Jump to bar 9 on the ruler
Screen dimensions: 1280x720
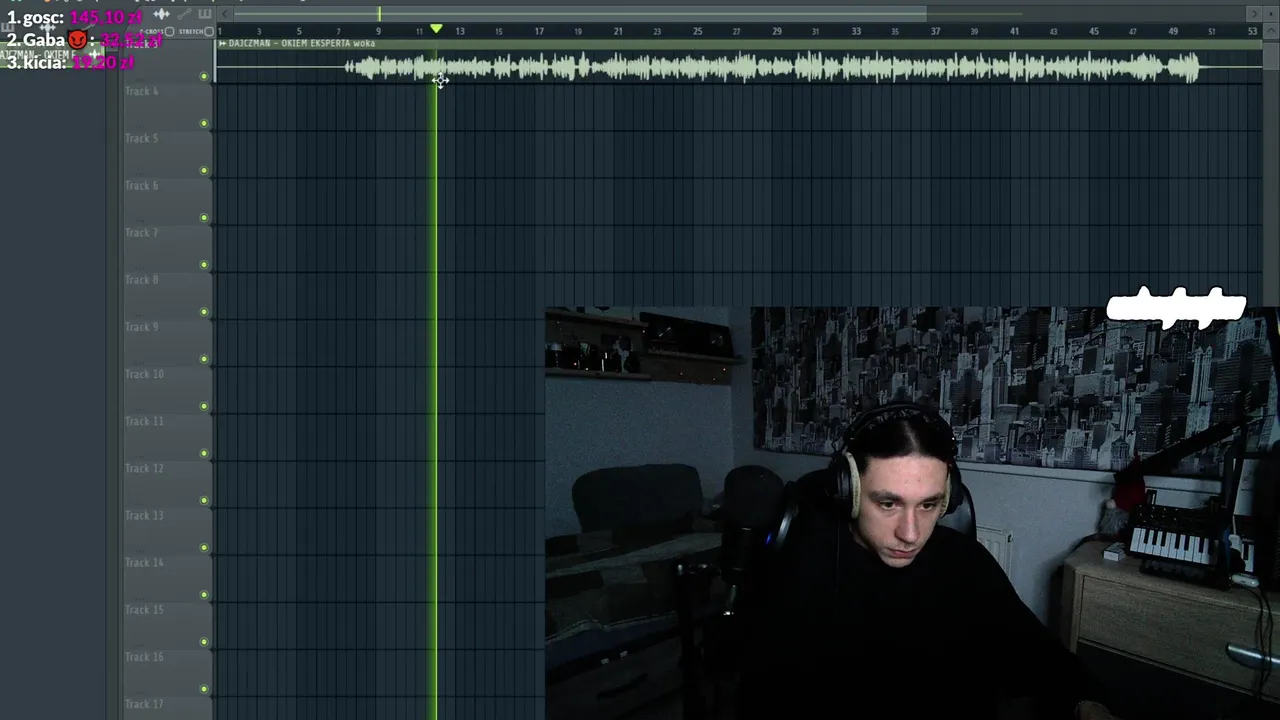(378, 31)
